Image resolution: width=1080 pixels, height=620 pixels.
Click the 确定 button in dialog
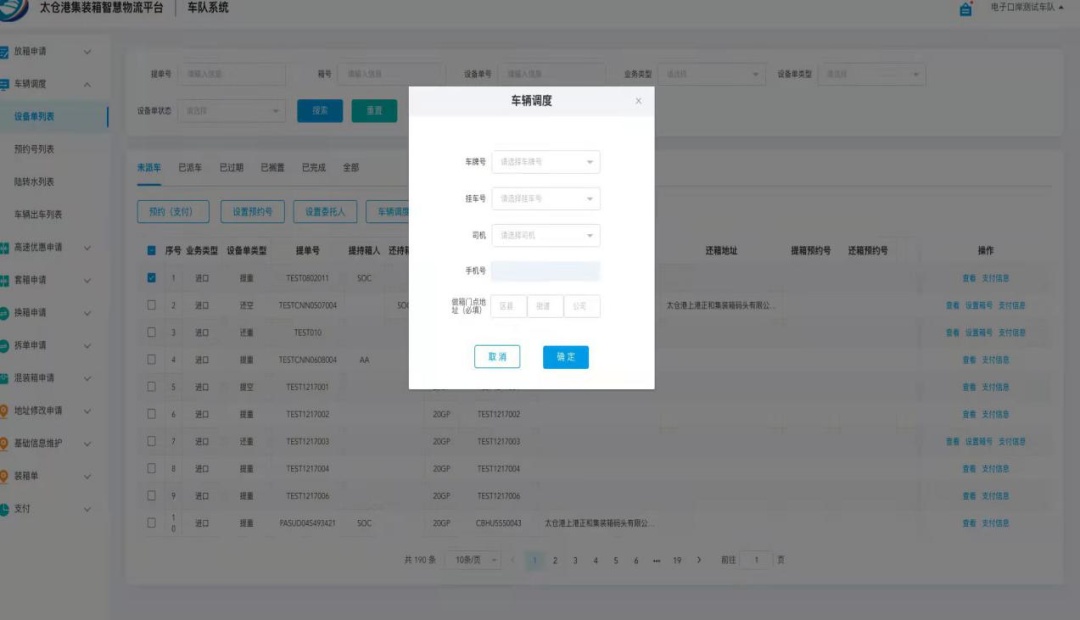(x=565, y=357)
